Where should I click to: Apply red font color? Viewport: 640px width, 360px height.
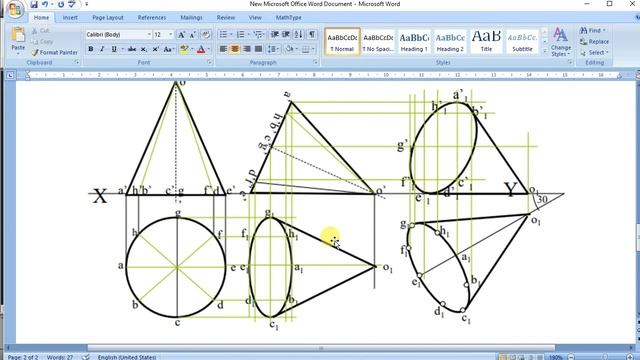coord(201,49)
